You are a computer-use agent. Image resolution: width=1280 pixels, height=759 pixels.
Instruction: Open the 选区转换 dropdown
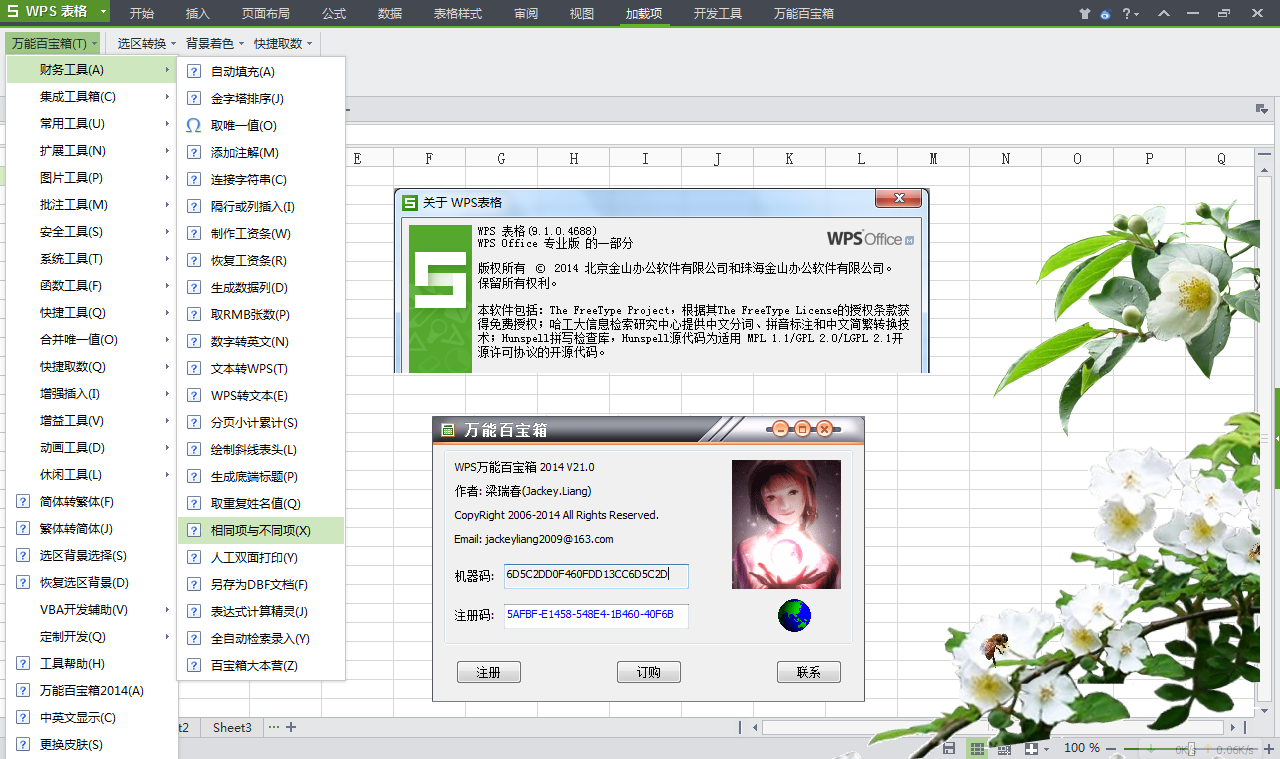point(146,43)
